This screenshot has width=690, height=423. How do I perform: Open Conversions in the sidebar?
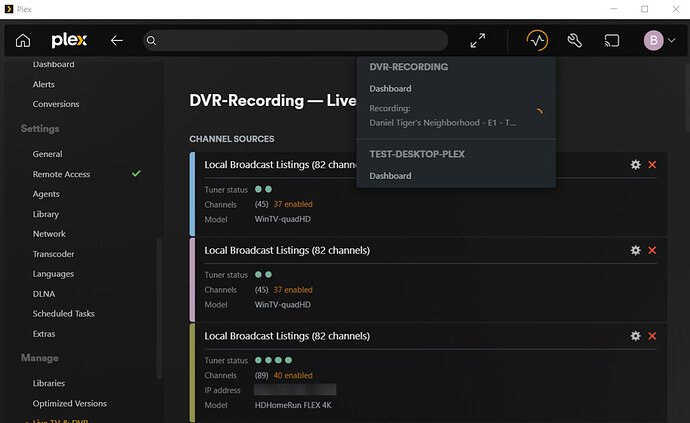[x=56, y=104]
